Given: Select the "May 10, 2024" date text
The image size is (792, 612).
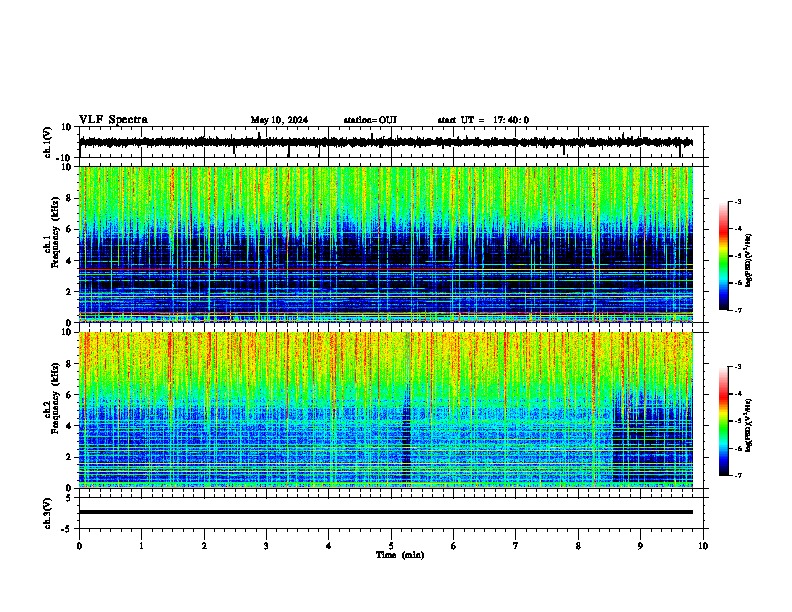Looking at the screenshot, I should [x=279, y=120].
